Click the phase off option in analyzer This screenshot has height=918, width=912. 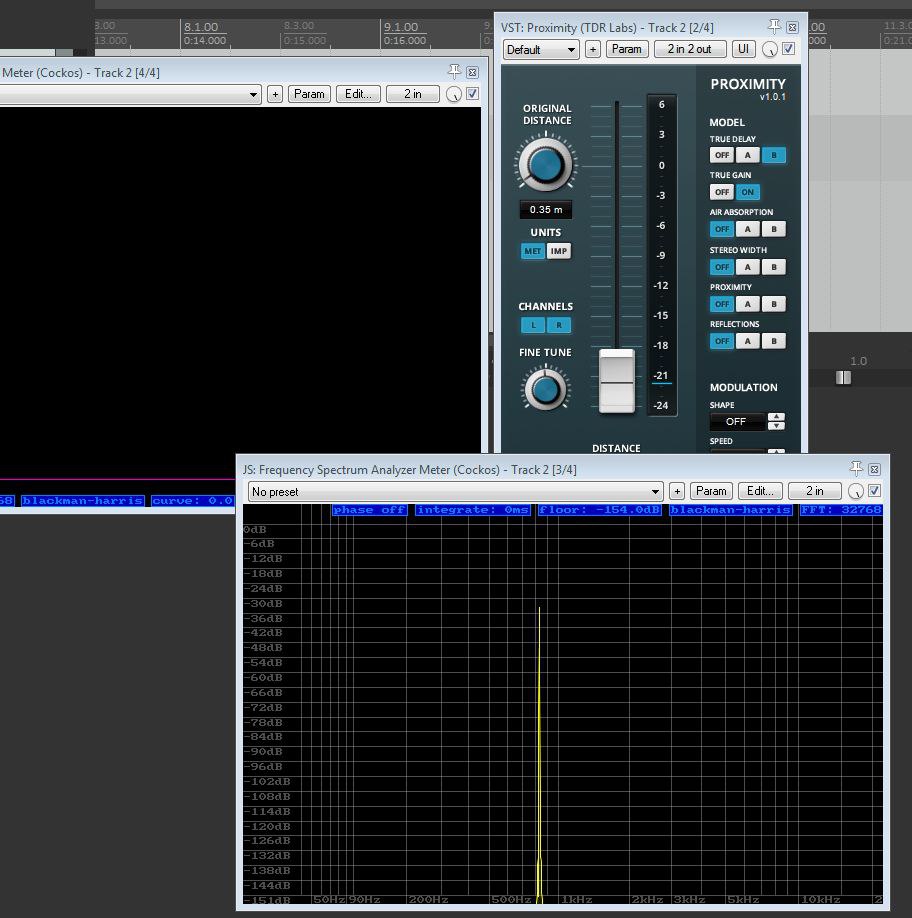click(370, 510)
